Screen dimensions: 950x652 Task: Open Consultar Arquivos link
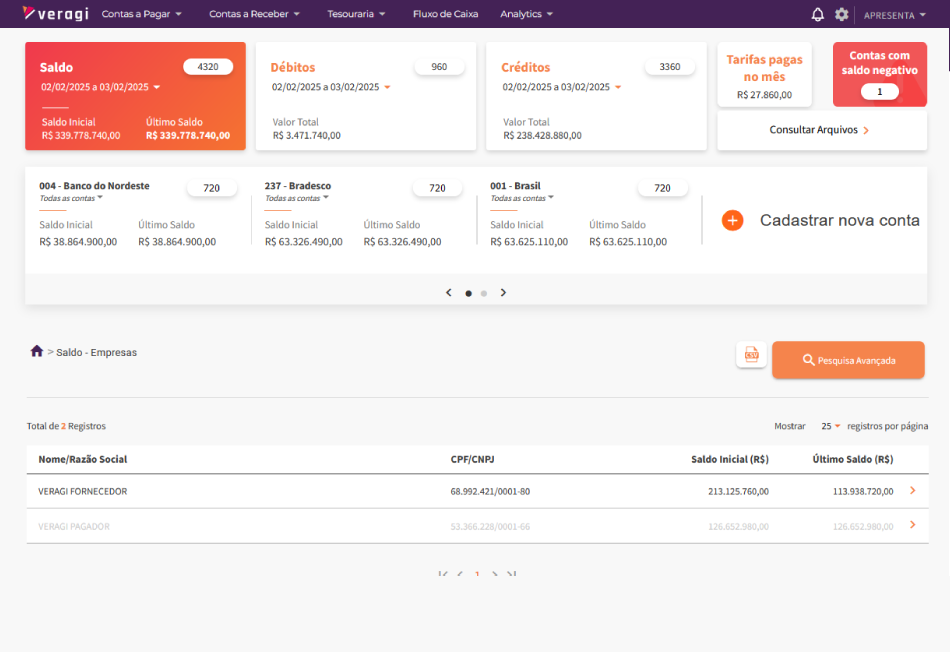(821, 130)
